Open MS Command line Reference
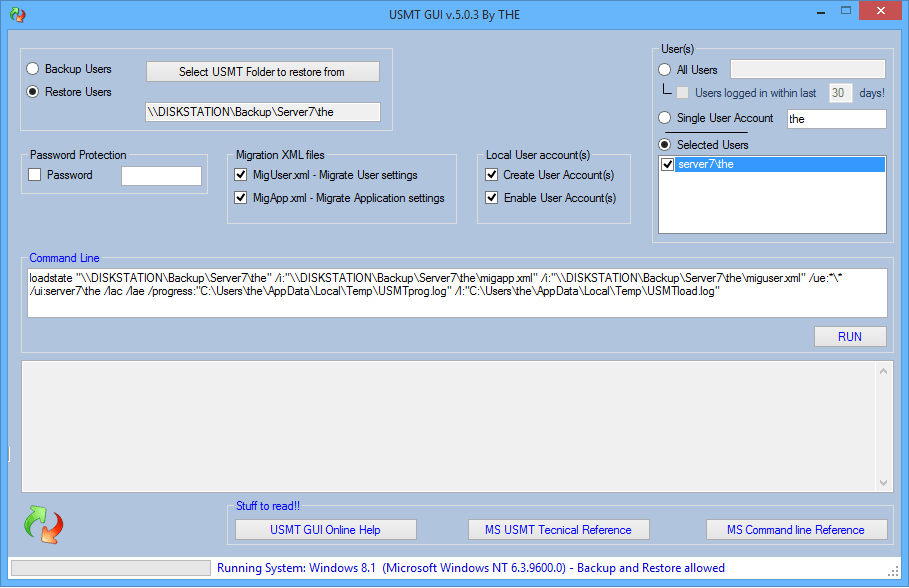Image resolution: width=909 pixels, height=588 pixels. tap(796, 529)
